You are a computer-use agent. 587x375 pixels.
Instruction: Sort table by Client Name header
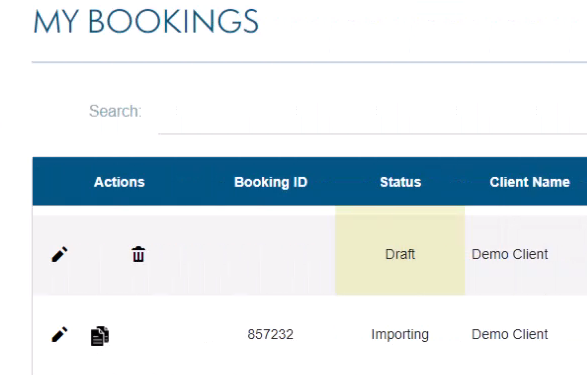pyautogui.click(x=529, y=182)
